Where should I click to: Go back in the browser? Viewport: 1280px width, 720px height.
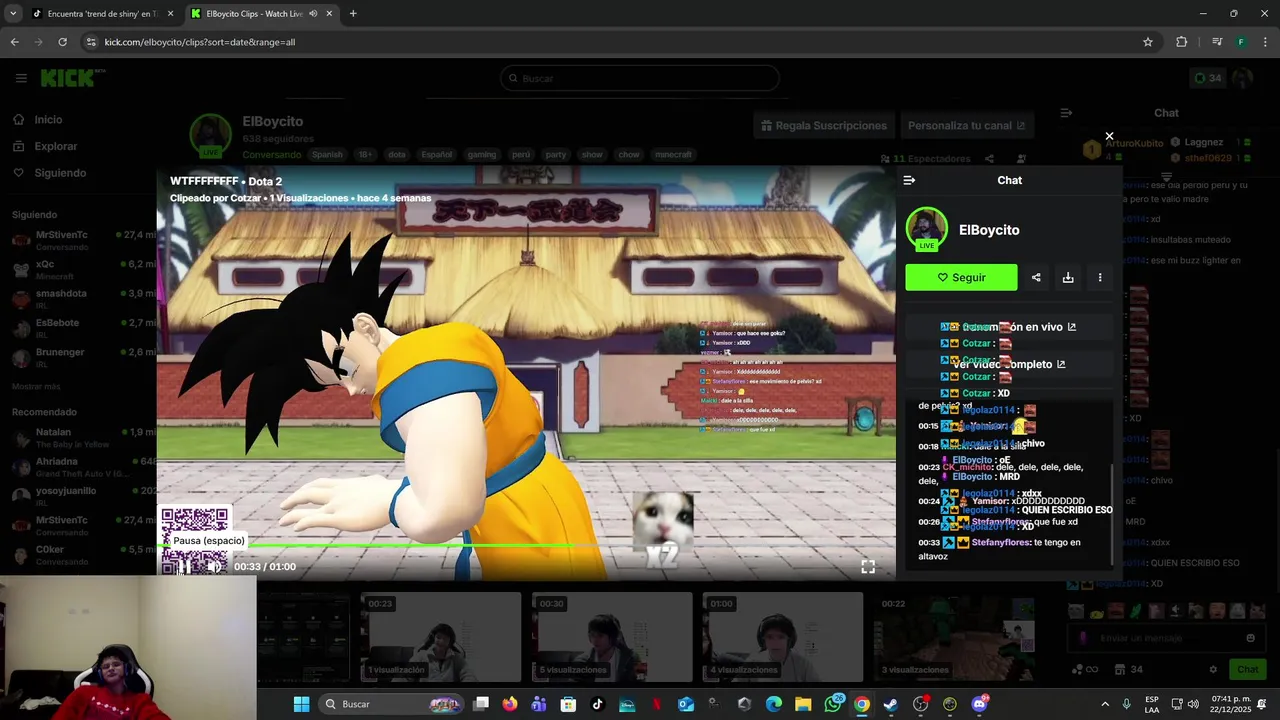(x=14, y=42)
